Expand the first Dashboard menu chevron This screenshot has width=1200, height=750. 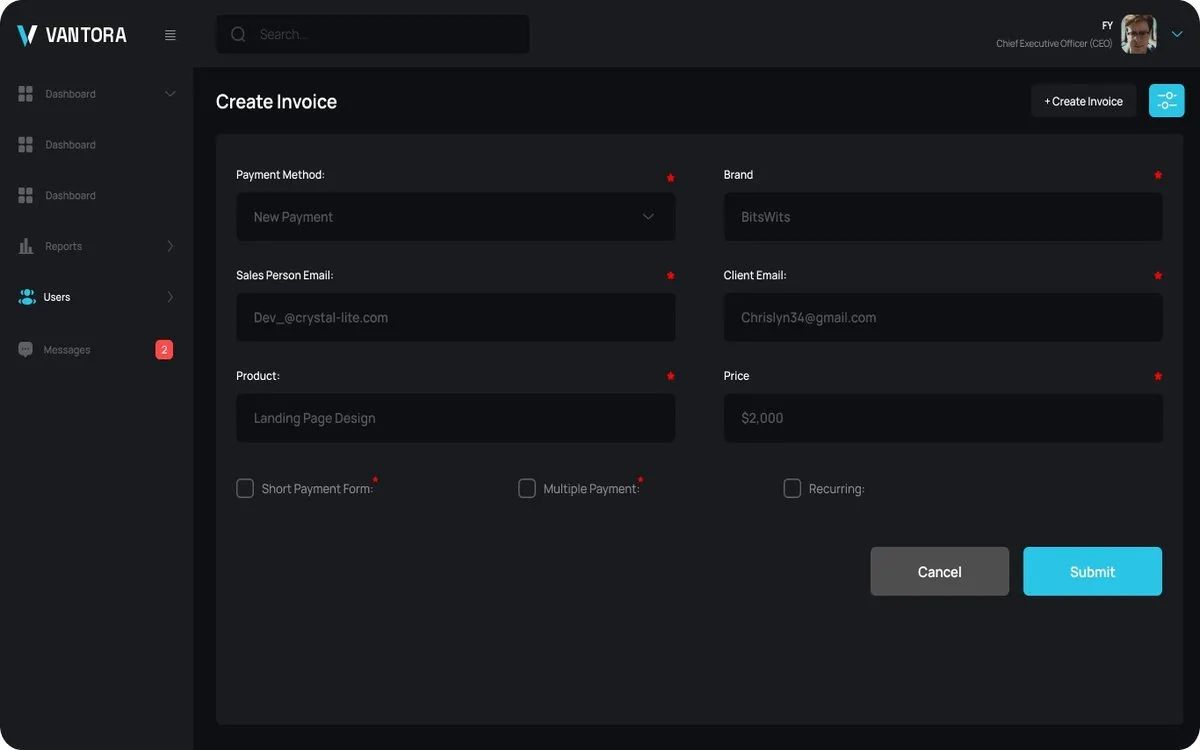[x=170, y=94]
